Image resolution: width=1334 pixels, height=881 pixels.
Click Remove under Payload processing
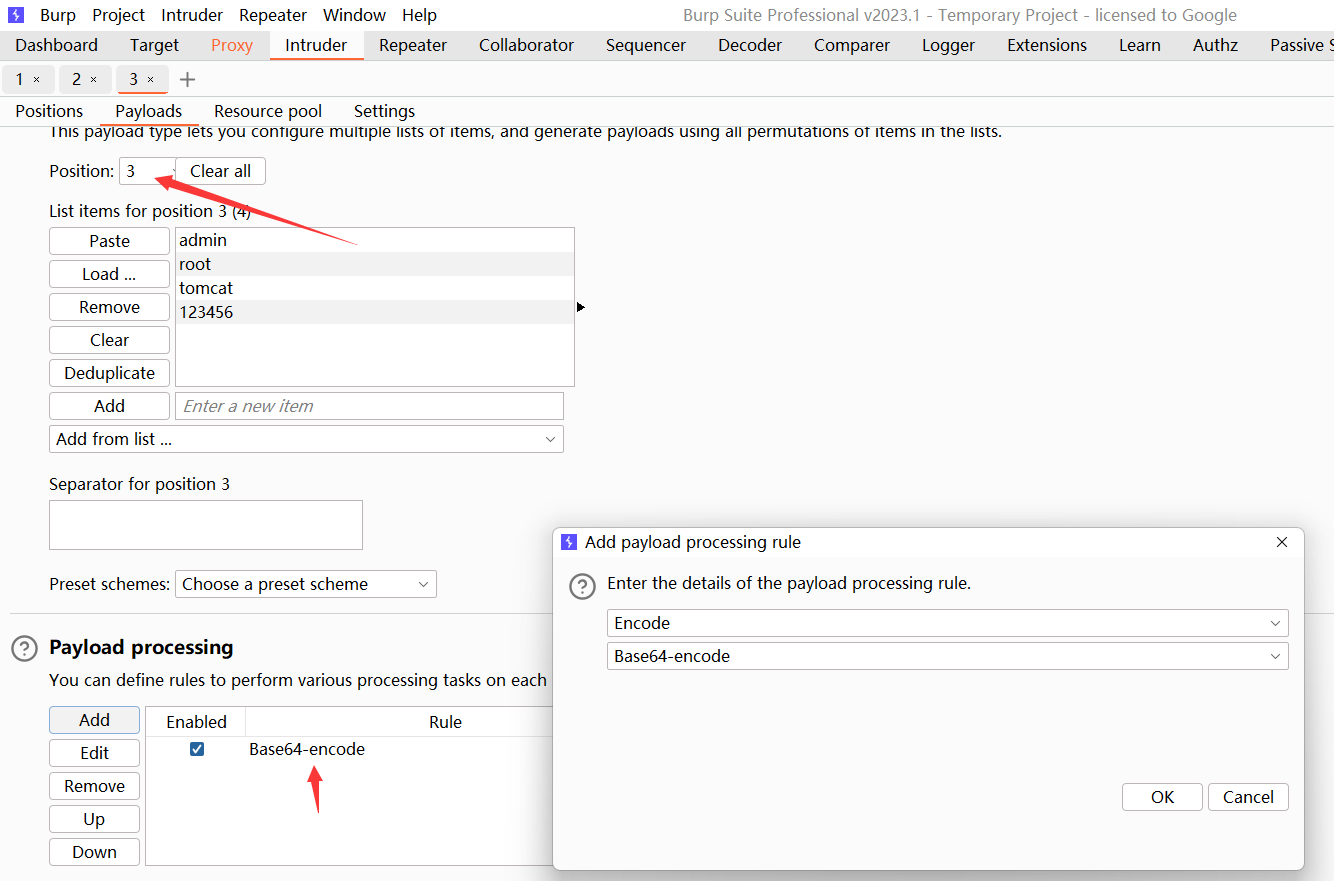click(x=94, y=786)
